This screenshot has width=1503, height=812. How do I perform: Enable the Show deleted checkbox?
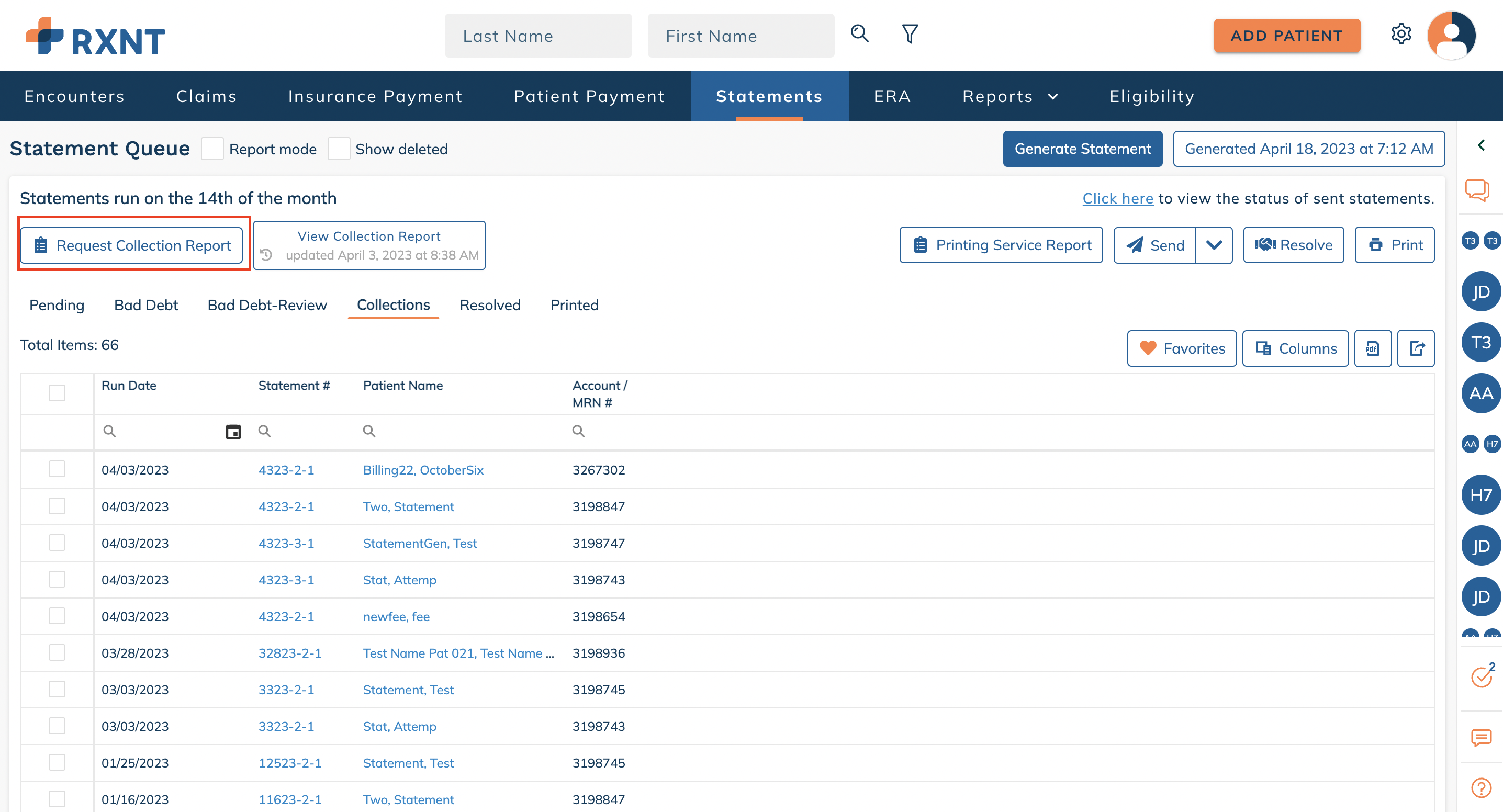tap(339, 148)
